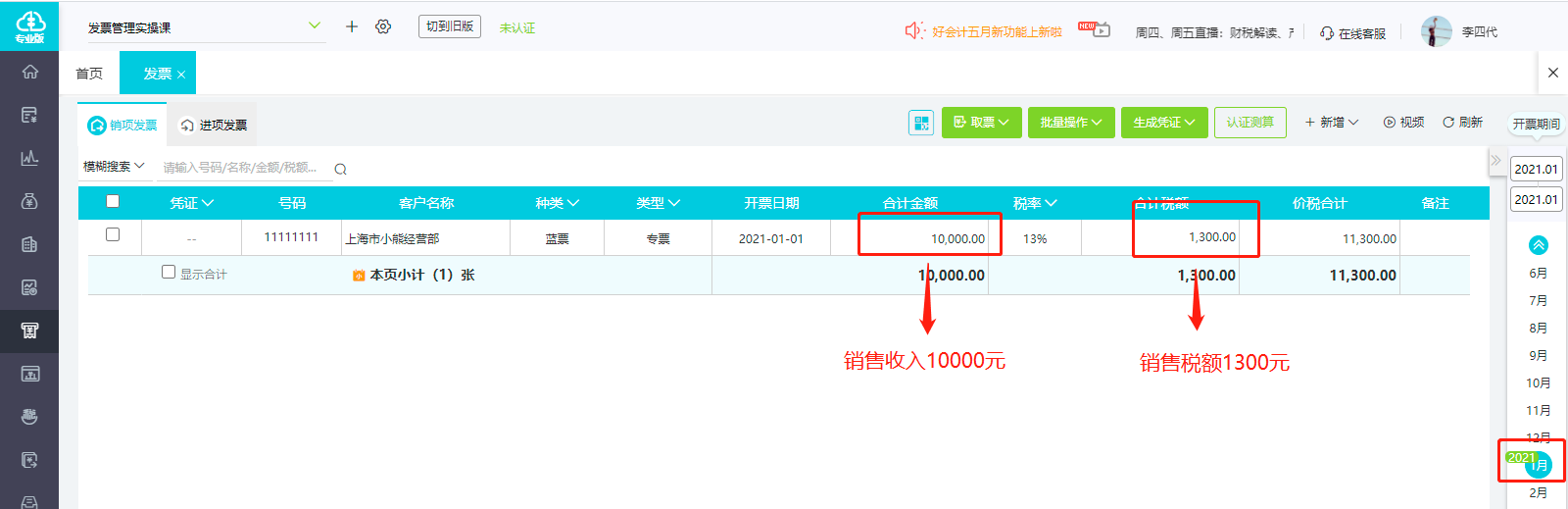
Task: Switch to the 进项发票 tab
Action: pos(214,125)
